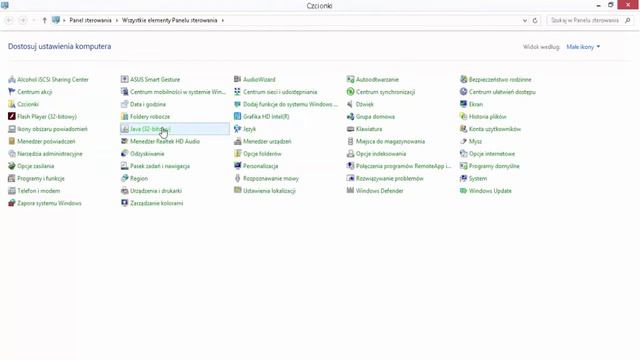Expand arrow after Wszystkie elementy breadcrumb
This screenshot has height=360, width=640.
point(223,20)
